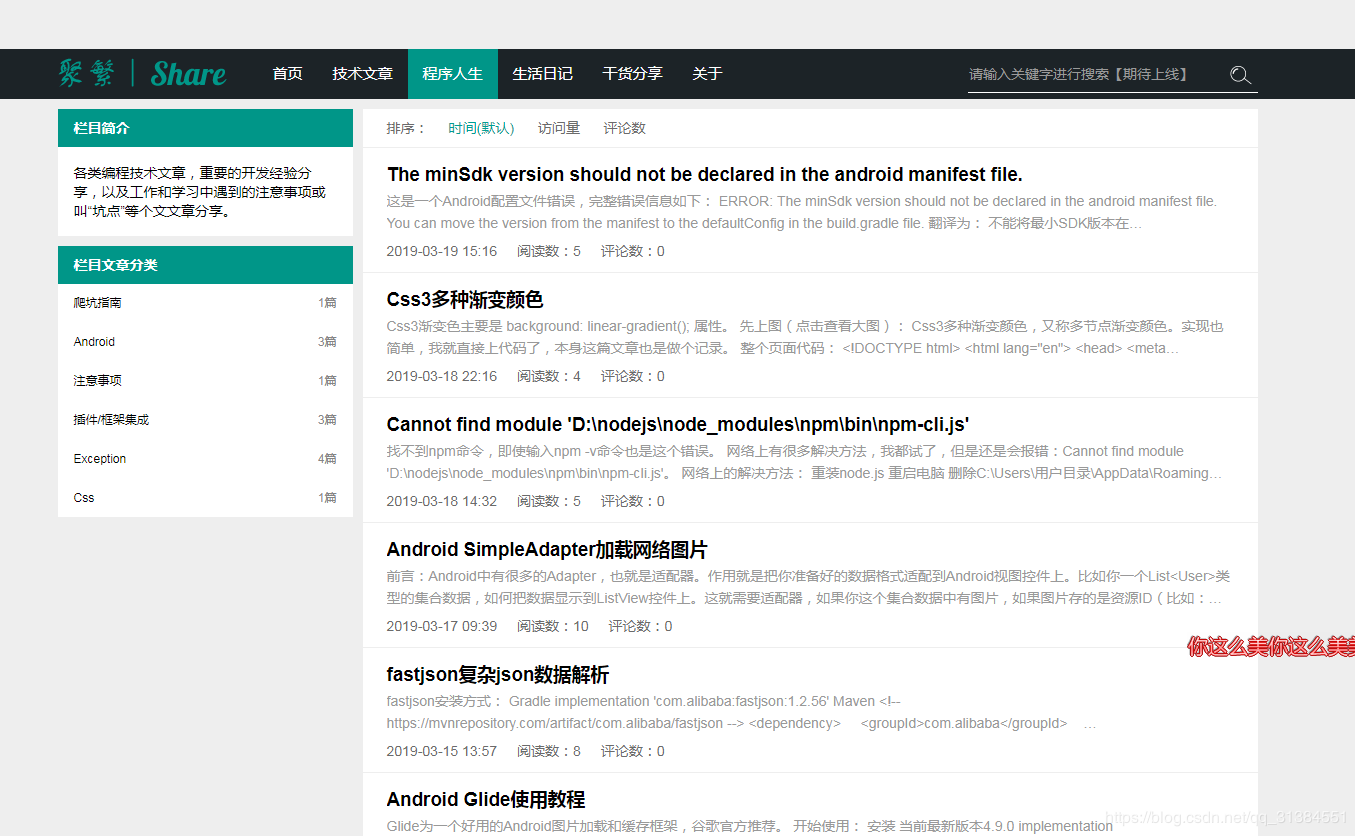Open the Css3多种渐变颜色 article

point(465,300)
